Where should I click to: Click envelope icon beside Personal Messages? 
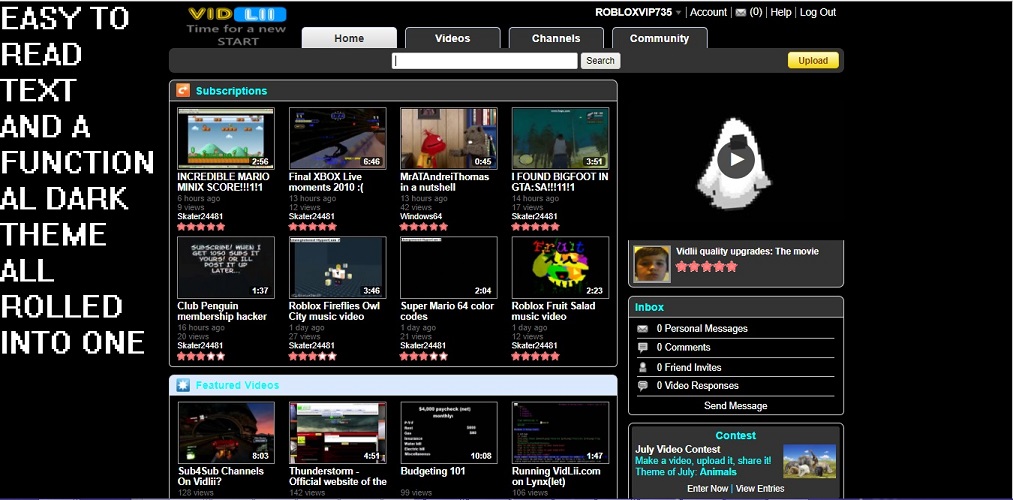[x=642, y=329]
